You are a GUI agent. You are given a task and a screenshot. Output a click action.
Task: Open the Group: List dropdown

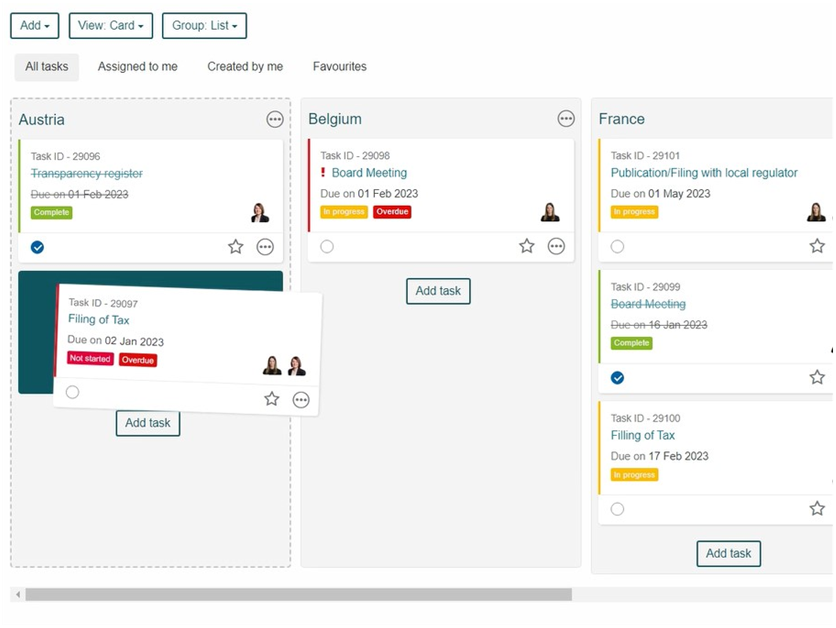[x=204, y=26]
